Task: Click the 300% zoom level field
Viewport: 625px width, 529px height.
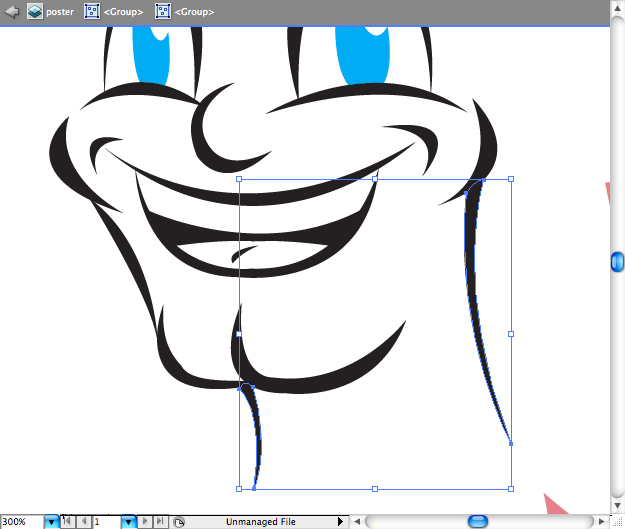Action: (22, 521)
